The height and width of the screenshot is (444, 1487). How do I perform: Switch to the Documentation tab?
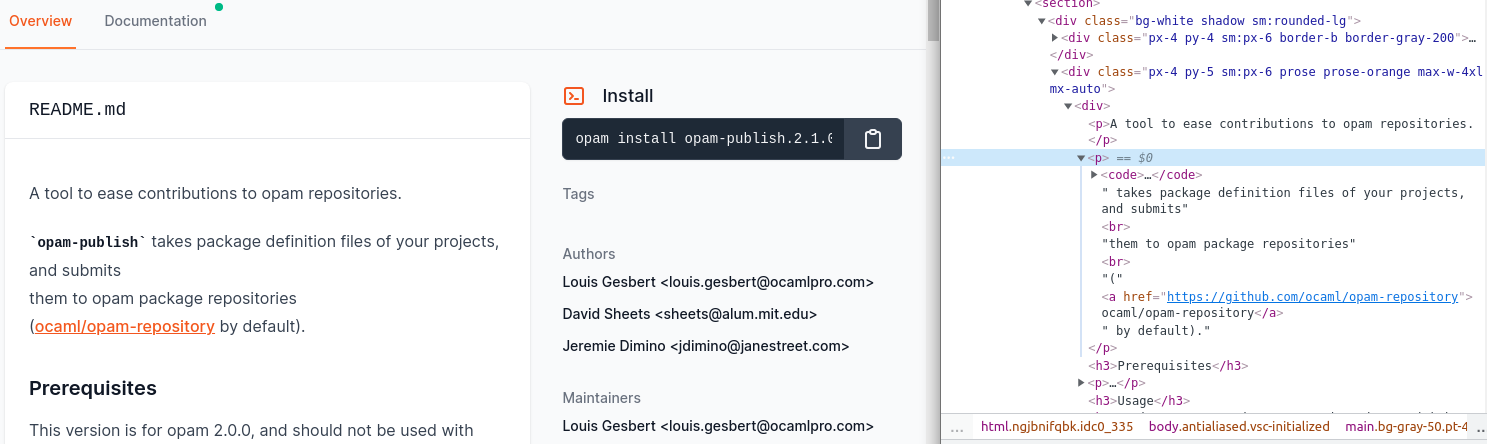[x=155, y=21]
